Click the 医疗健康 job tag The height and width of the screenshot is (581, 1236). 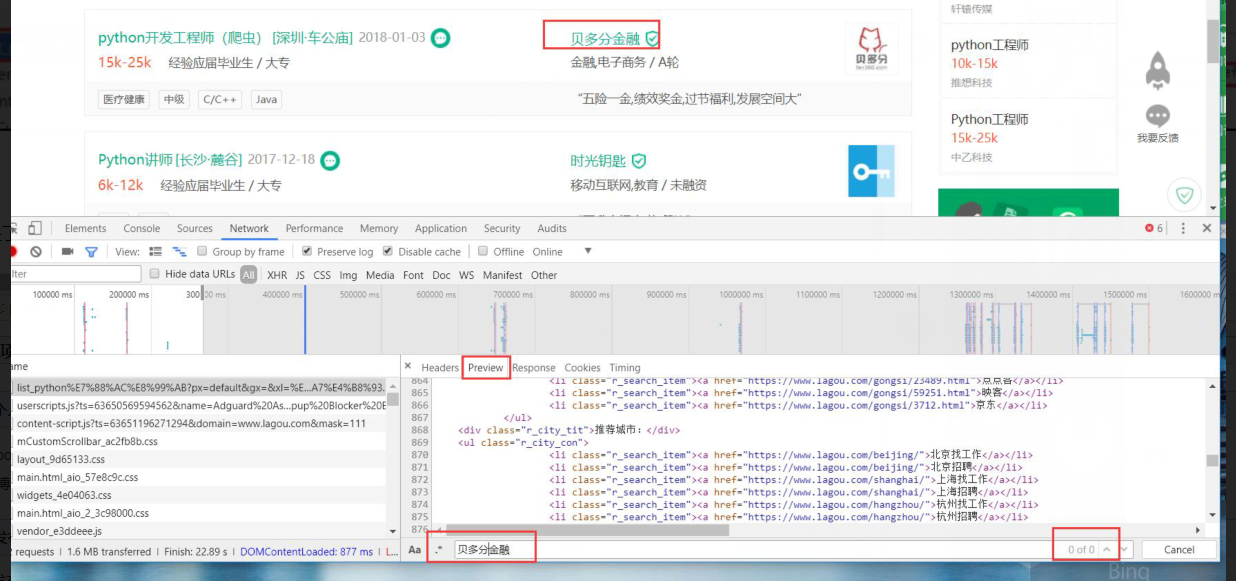pyautogui.click(x=124, y=100)
